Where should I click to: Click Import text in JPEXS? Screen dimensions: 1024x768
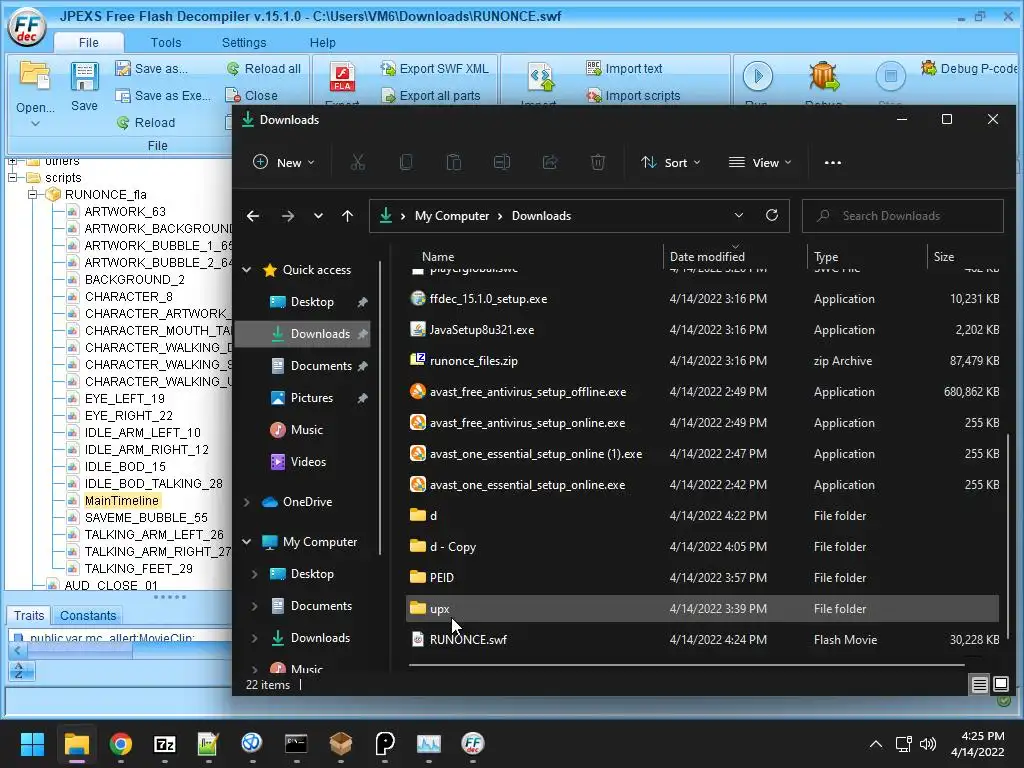click(624, 69)
